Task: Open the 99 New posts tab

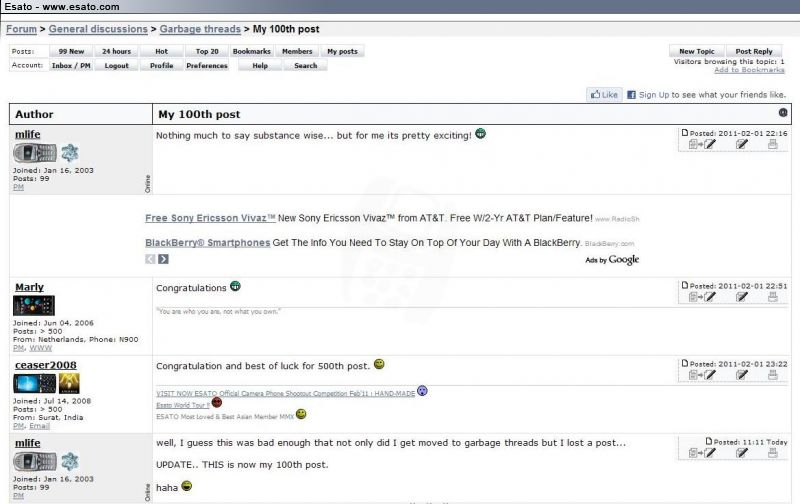Action: (x=71, y=52)
